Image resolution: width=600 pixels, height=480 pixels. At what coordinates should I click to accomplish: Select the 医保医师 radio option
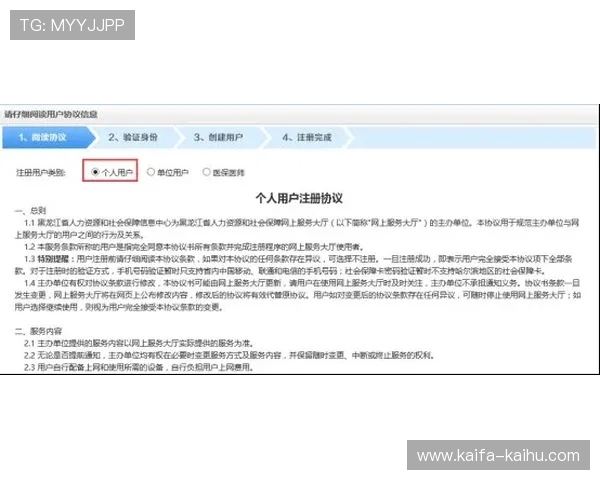pos(207,172)
